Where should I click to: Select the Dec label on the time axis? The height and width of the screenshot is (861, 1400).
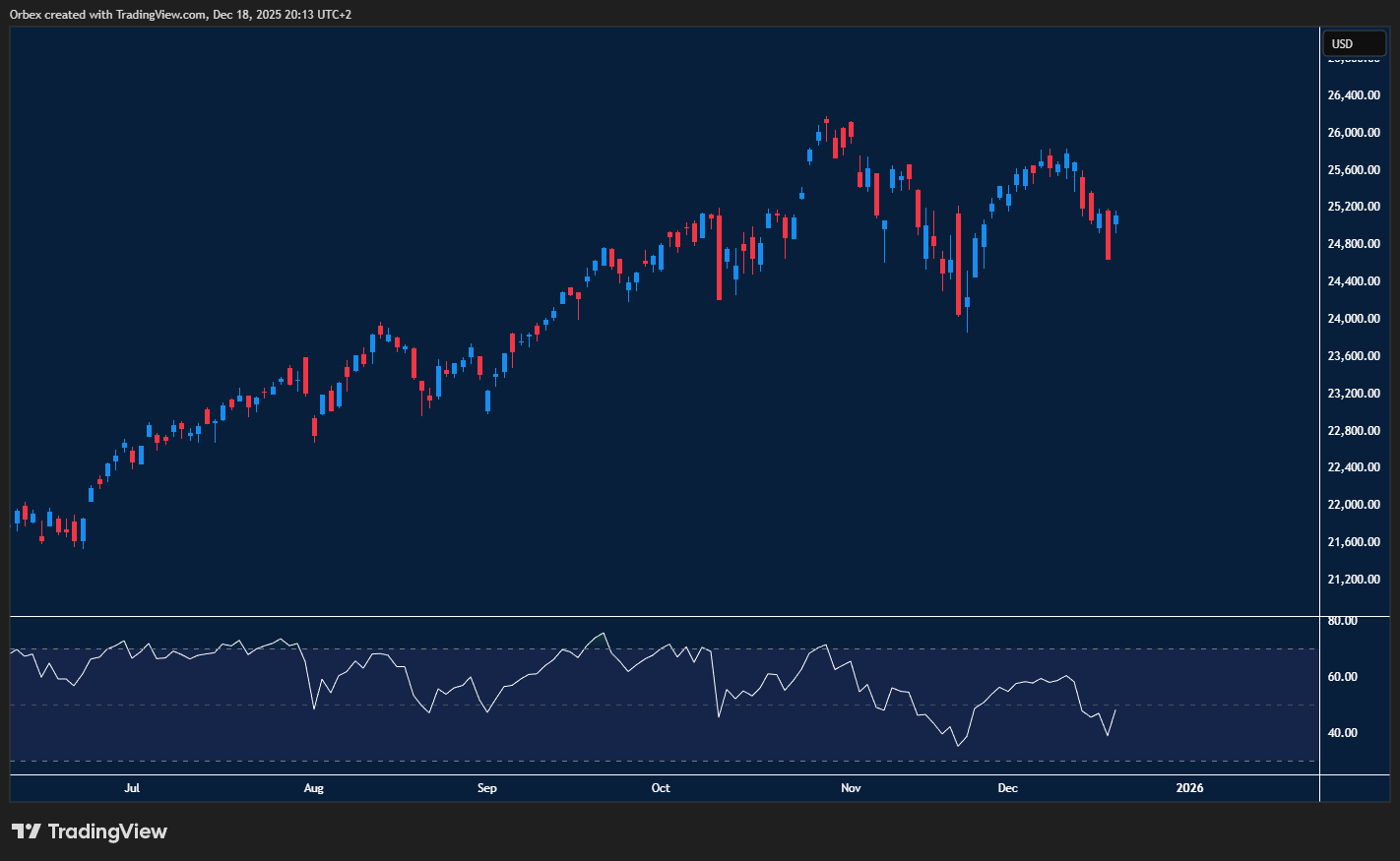pos(1007,788)
